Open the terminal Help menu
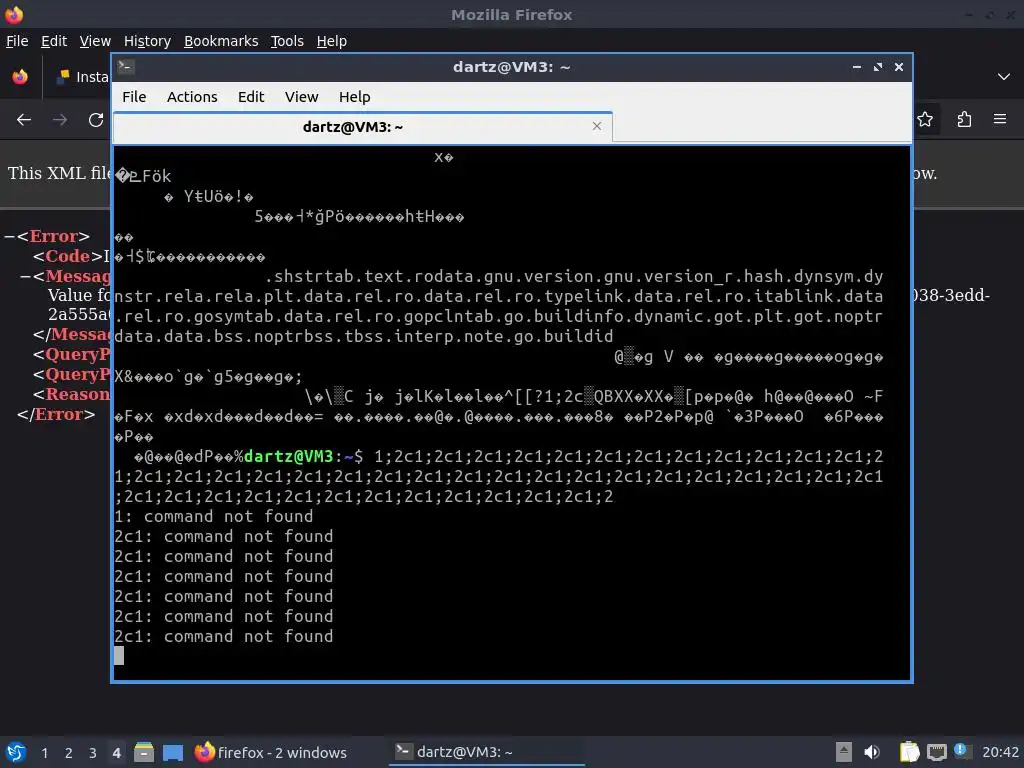The width and height of the screenshot is (1024, 768). point(355,97)
